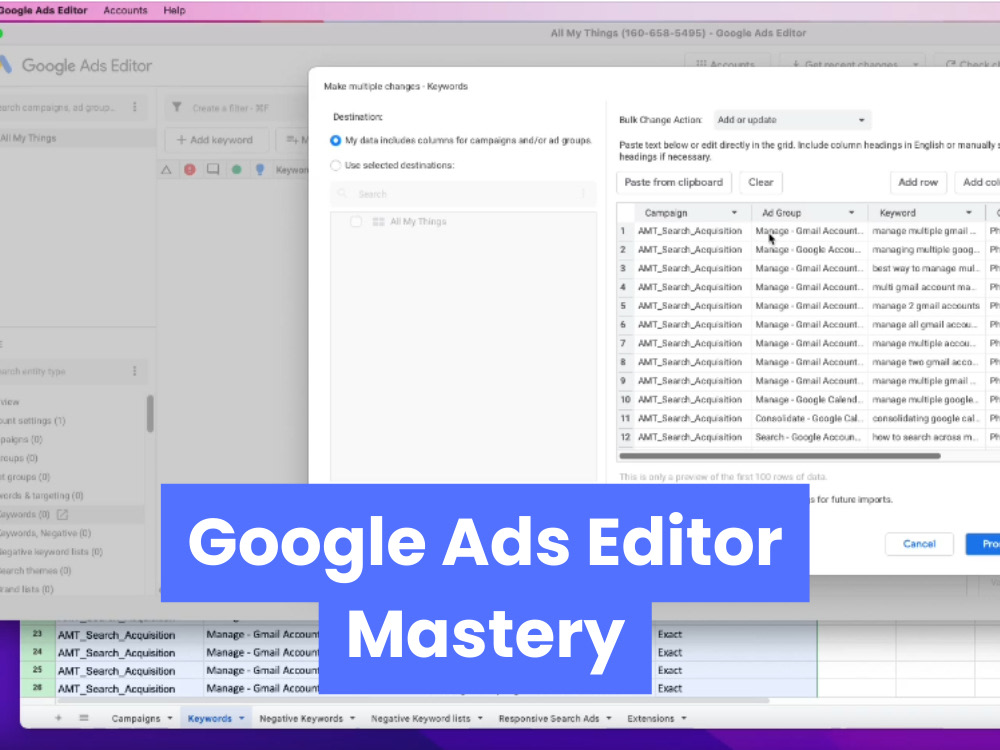
Task: Click cell 'manage 2 gmail accounts' in row 5
Action: point(926,306)
